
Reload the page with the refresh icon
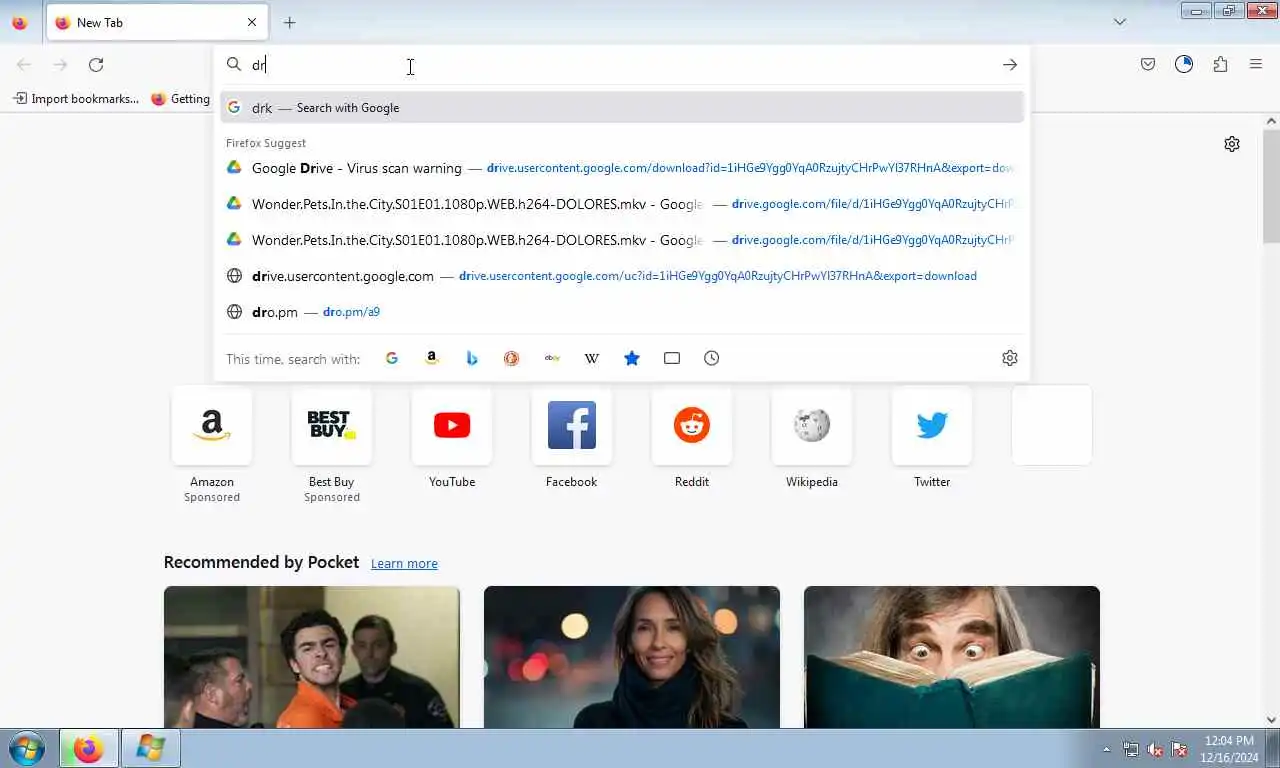click(x=96, y=65)
